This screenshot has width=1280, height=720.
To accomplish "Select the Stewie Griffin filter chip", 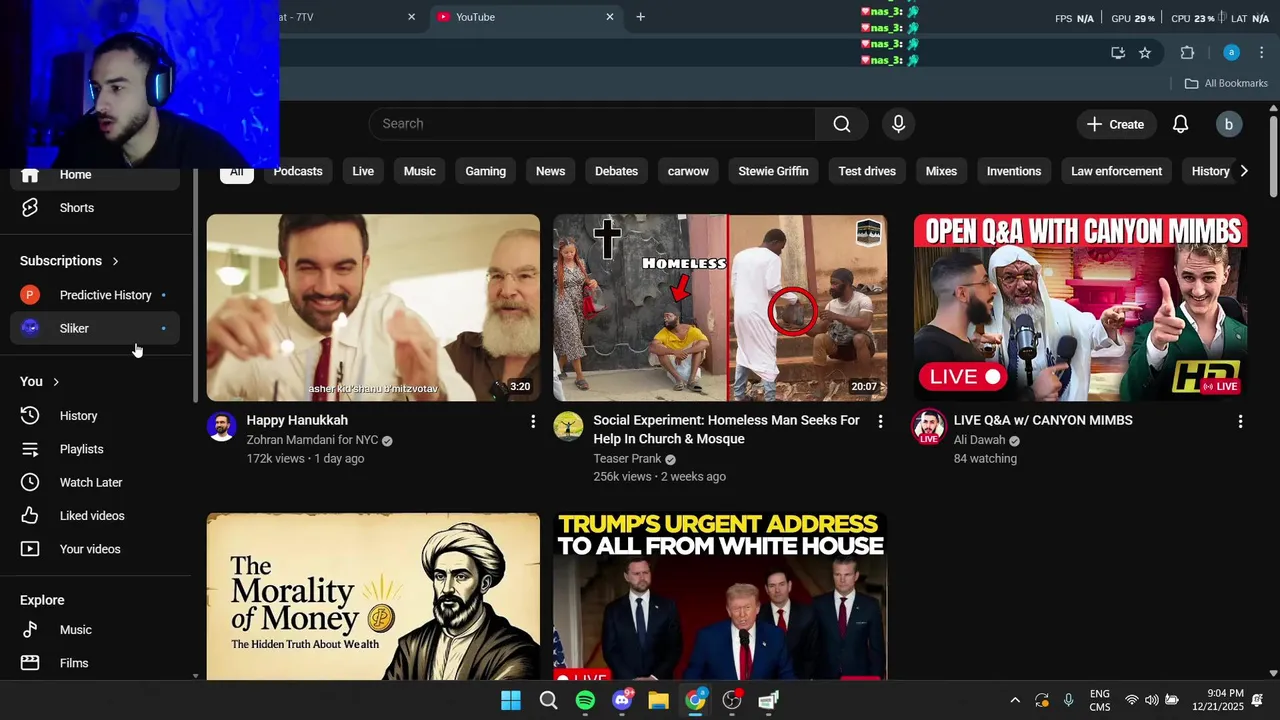I will pyautogui.click(x=773, y=171).
